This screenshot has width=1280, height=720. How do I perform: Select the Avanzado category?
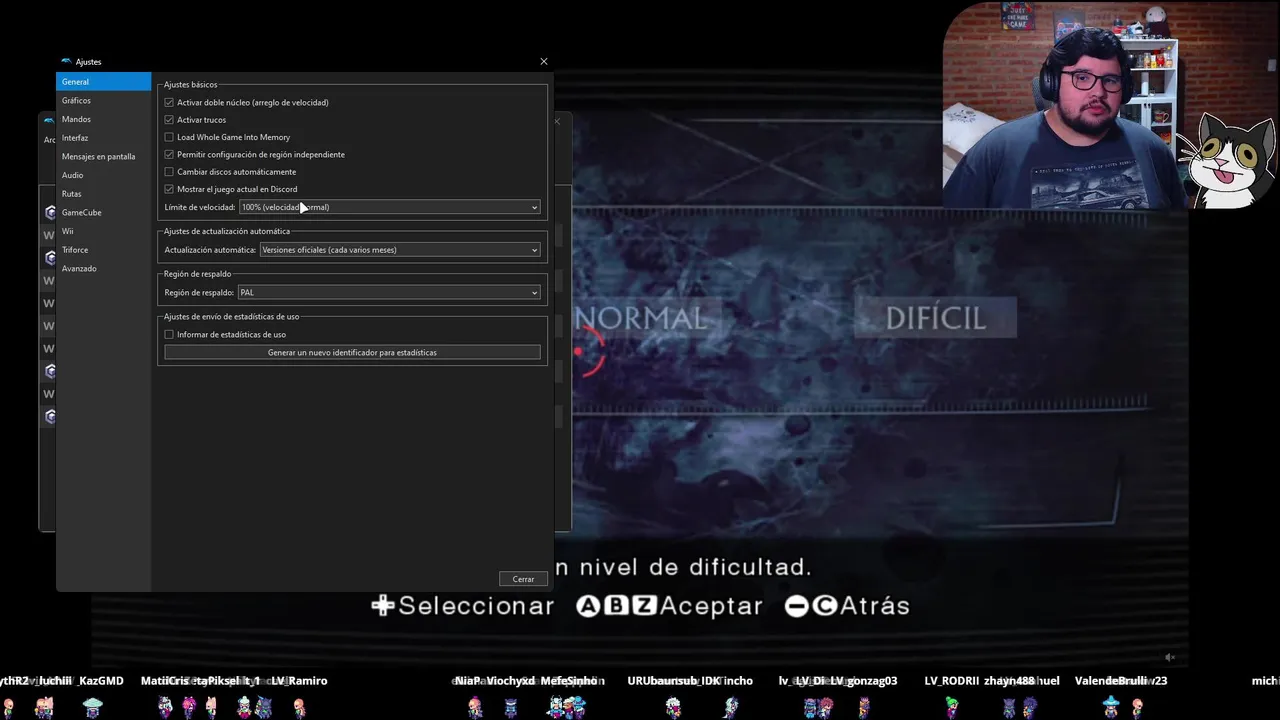[x=103, y=268]
